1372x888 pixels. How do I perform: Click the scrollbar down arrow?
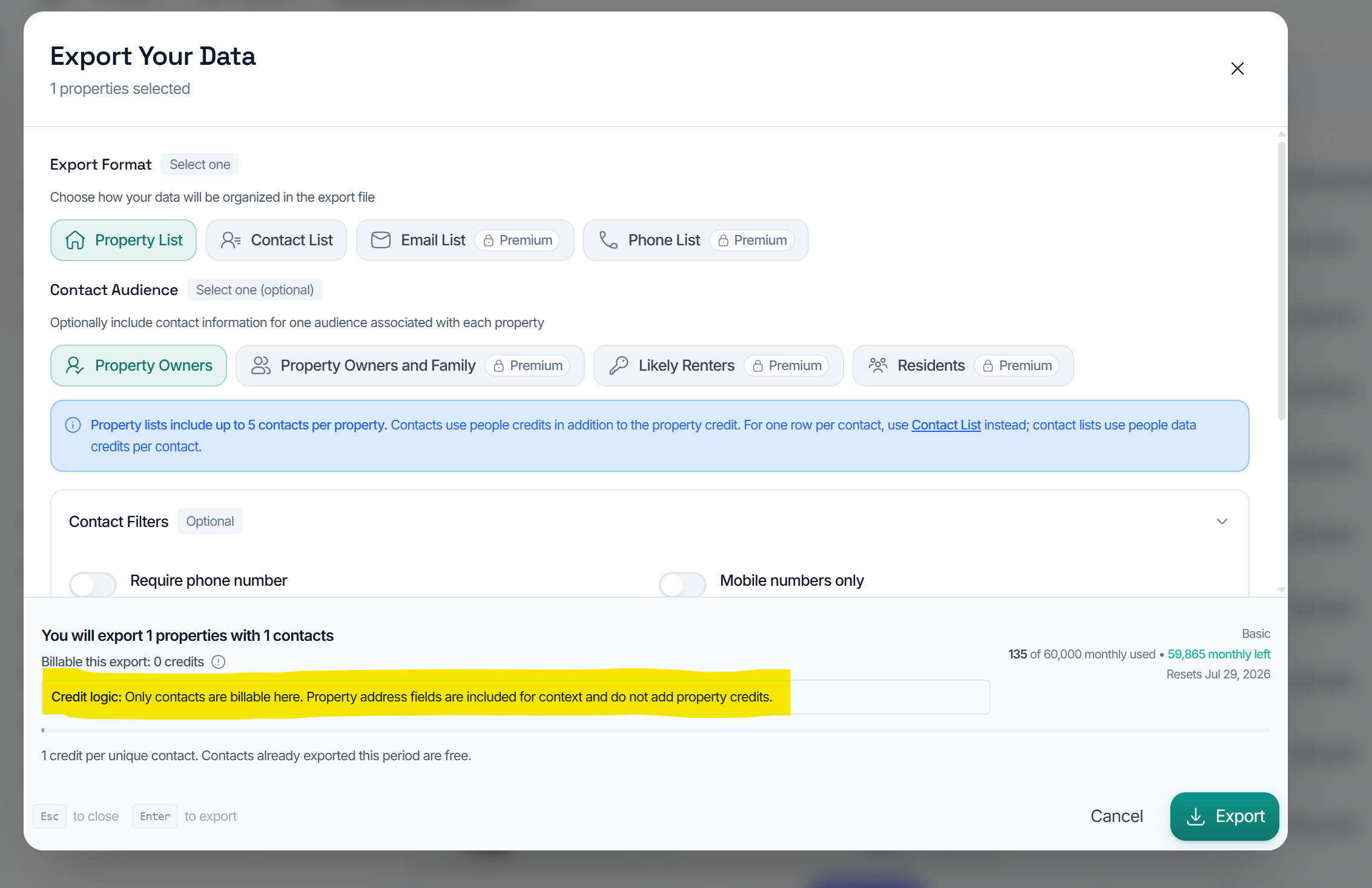[1281, 589]
